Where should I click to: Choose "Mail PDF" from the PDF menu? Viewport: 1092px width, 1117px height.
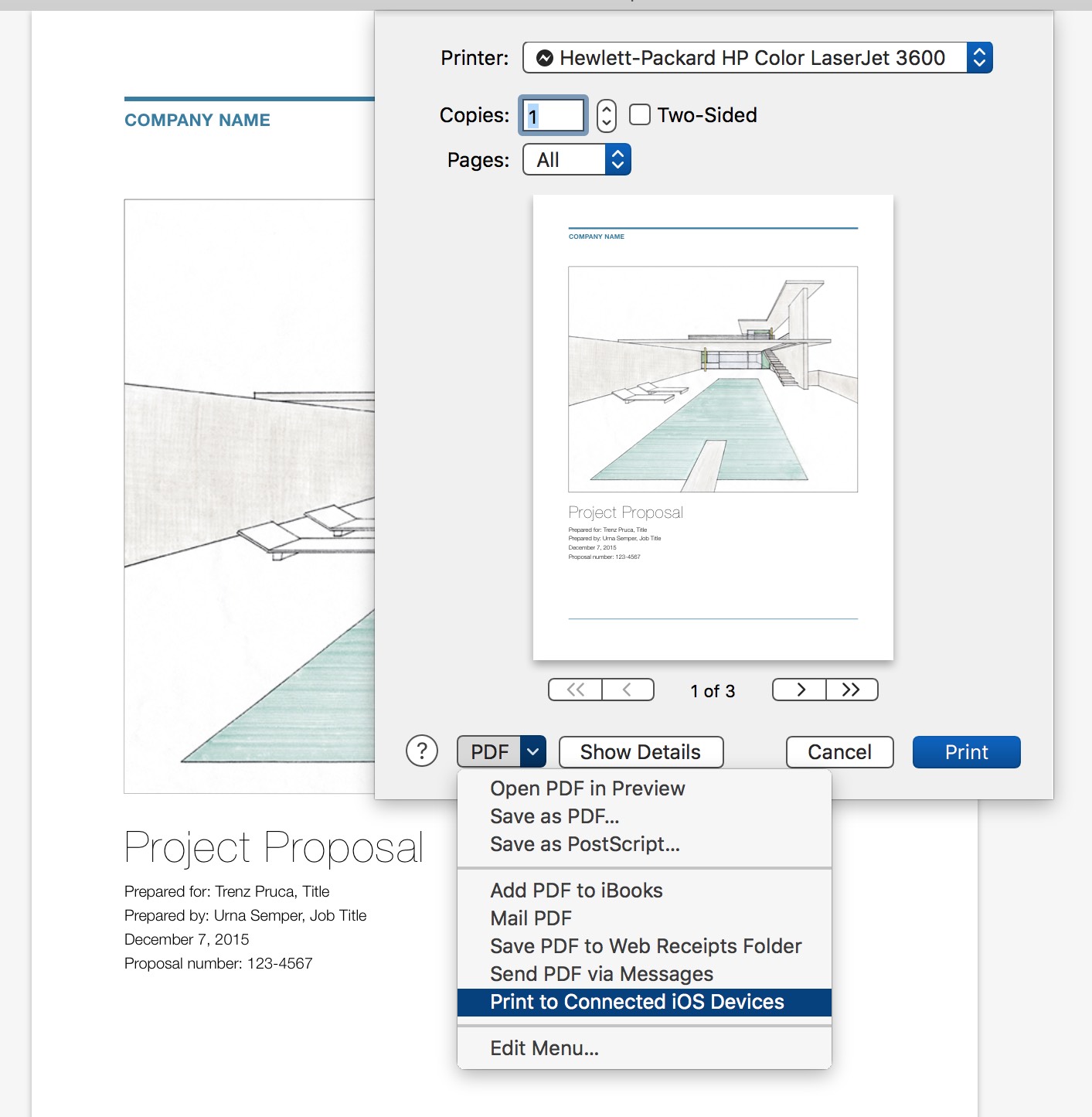pyautogui.click(x=530, y=918)
